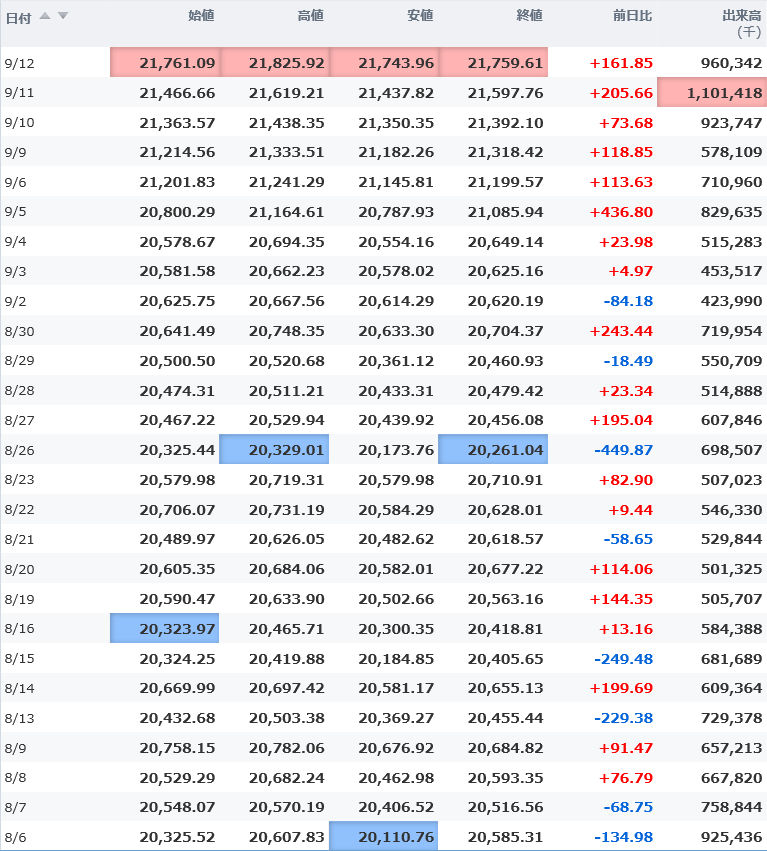This screenshot has width=767, height=851.
Task: Select blue highlighted close 20,261.04
Action: click(x=493, y=449)
